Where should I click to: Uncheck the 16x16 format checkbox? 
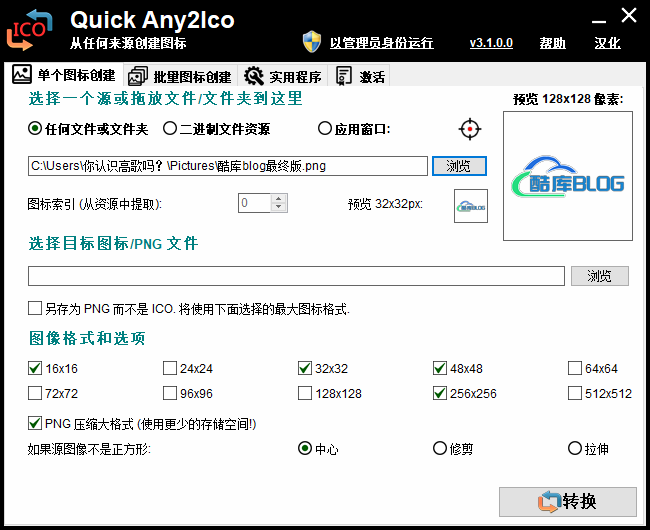(x=35, y=368)
